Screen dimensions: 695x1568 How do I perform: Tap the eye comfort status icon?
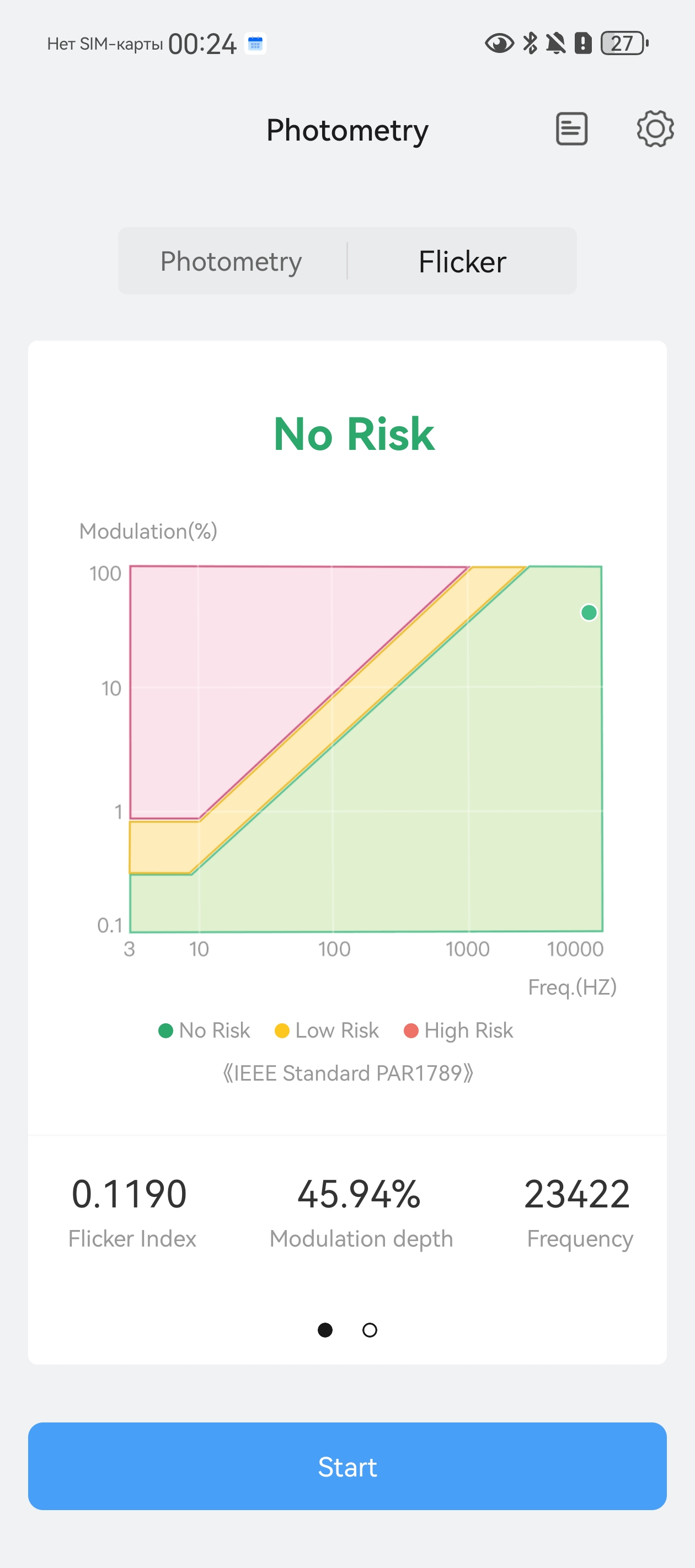pos(499,44)
